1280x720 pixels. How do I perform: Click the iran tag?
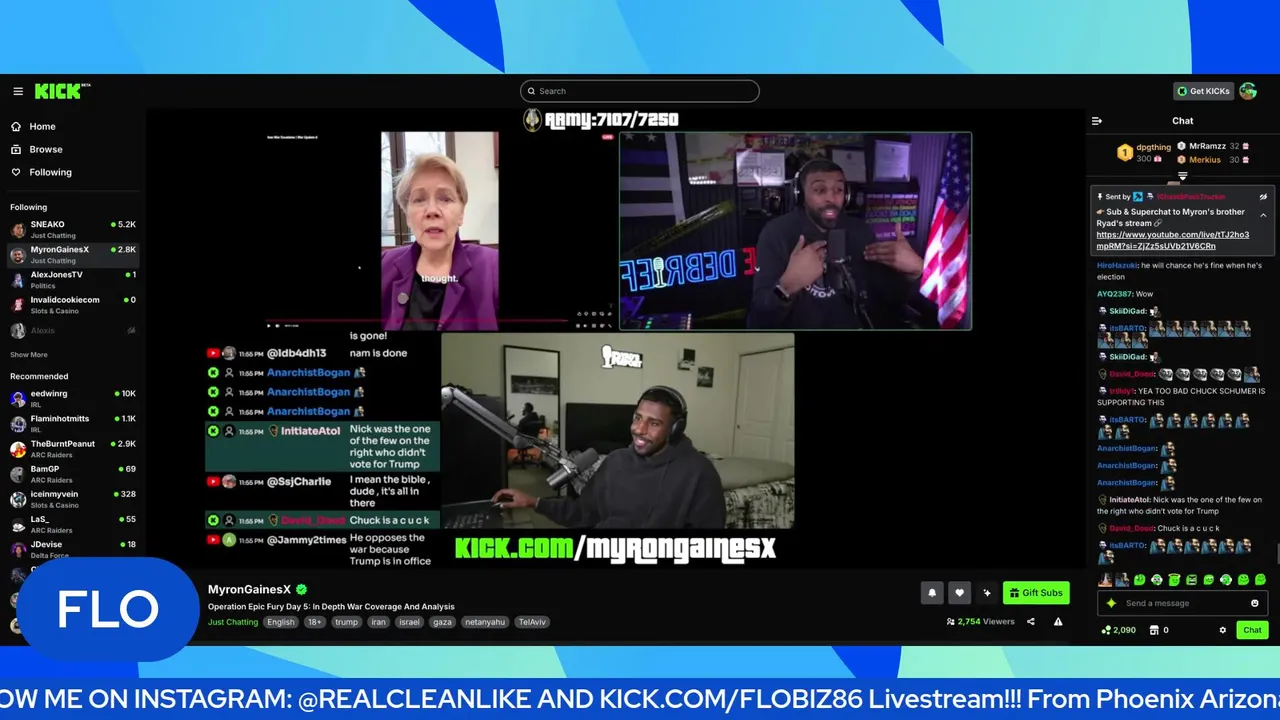coord(378,622)
